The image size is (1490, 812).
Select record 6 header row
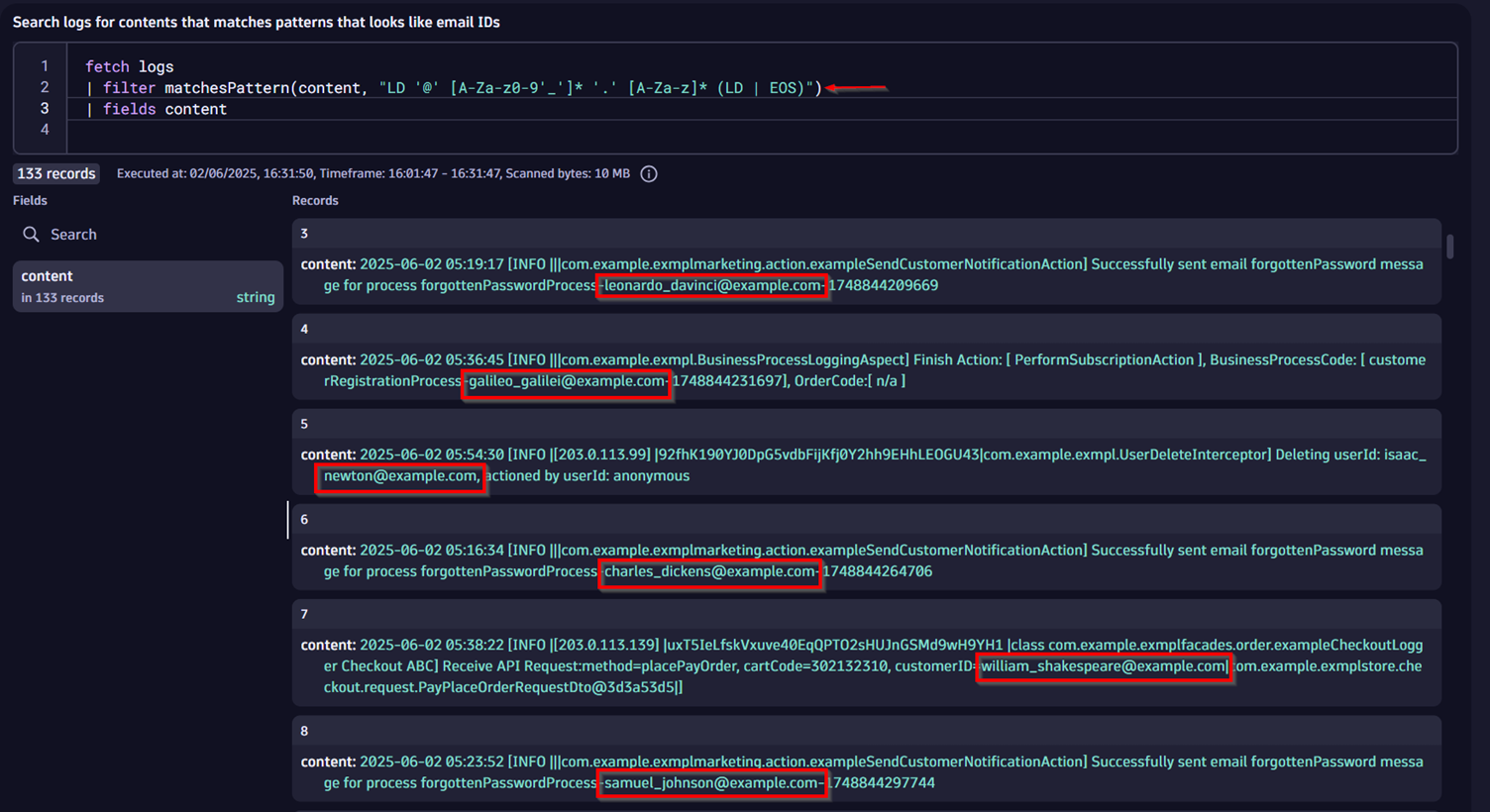click(865, 519)
